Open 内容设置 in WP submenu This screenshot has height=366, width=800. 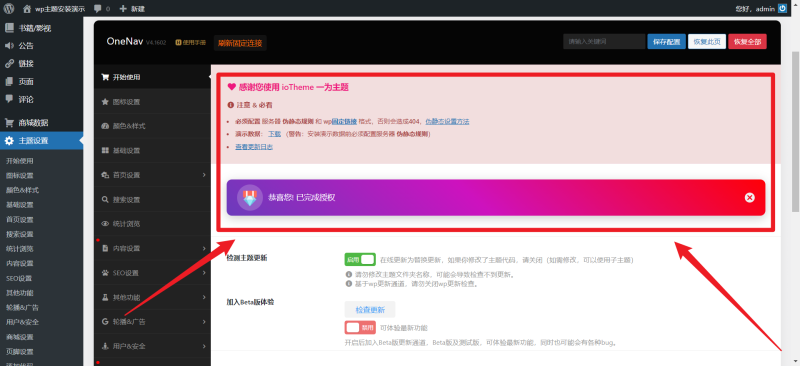pos(20,263)
